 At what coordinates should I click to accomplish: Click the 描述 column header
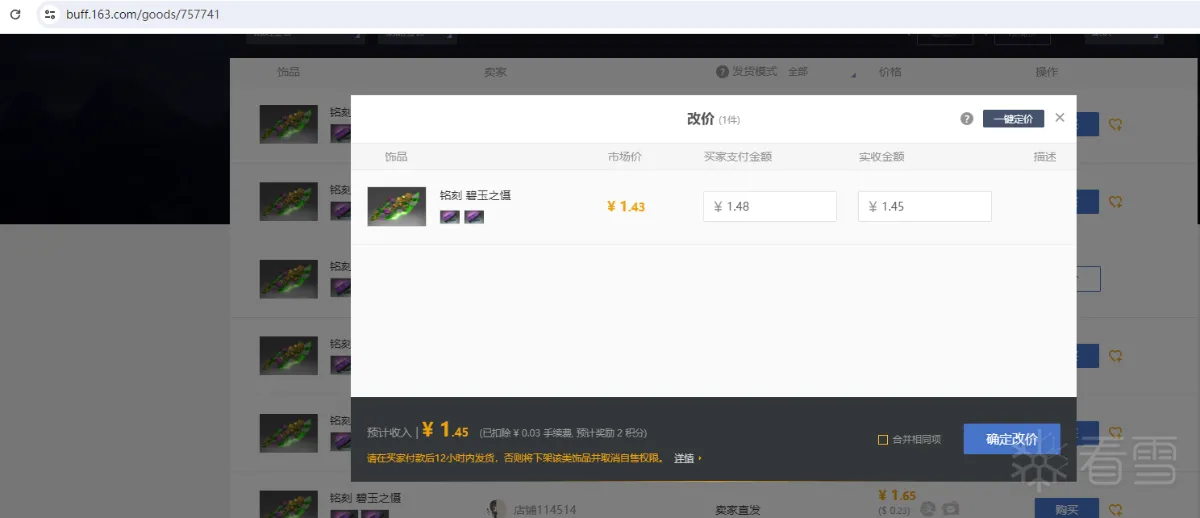(x=1045, y=157)
